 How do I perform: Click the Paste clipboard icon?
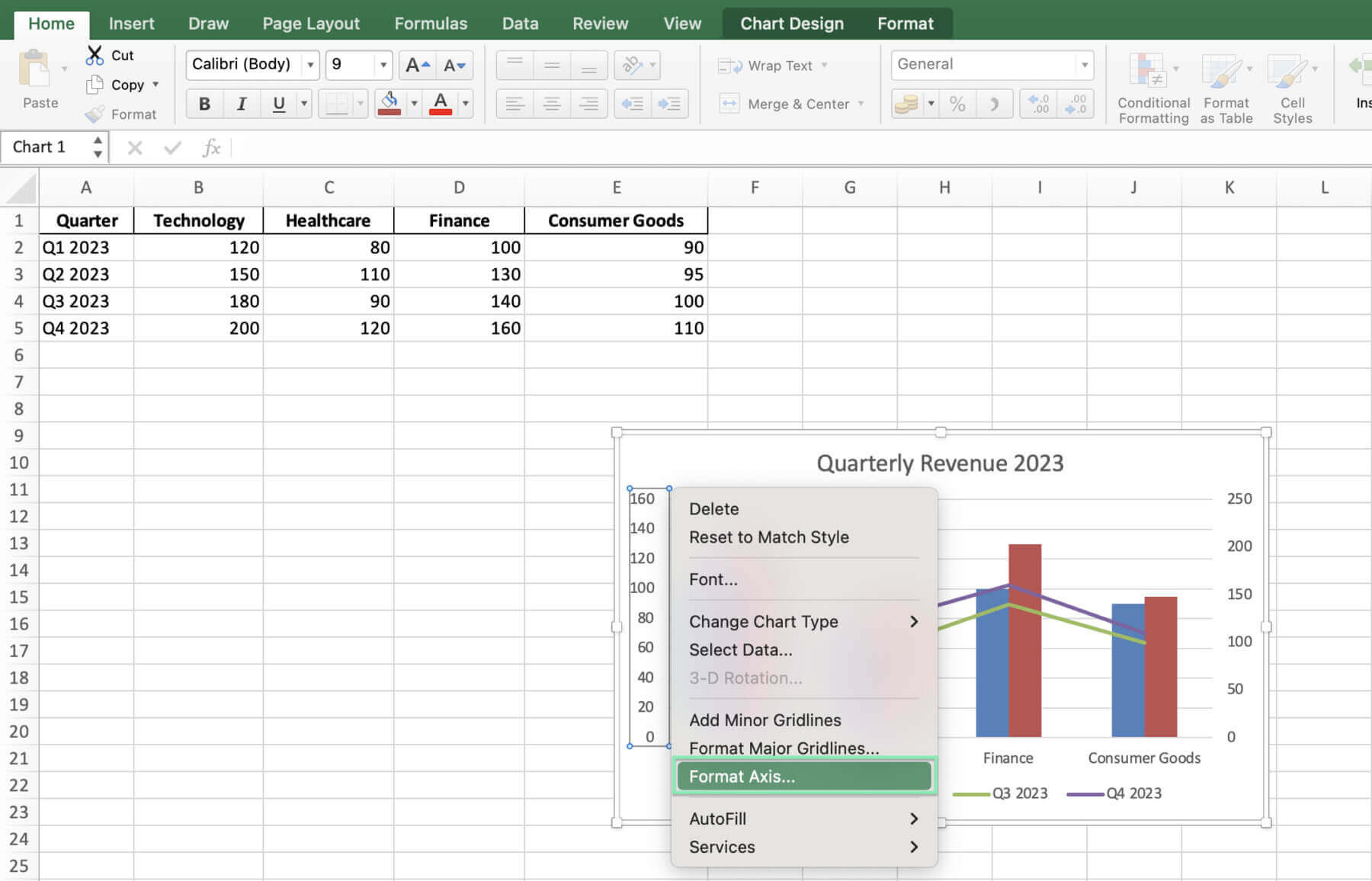coord(34,69)
